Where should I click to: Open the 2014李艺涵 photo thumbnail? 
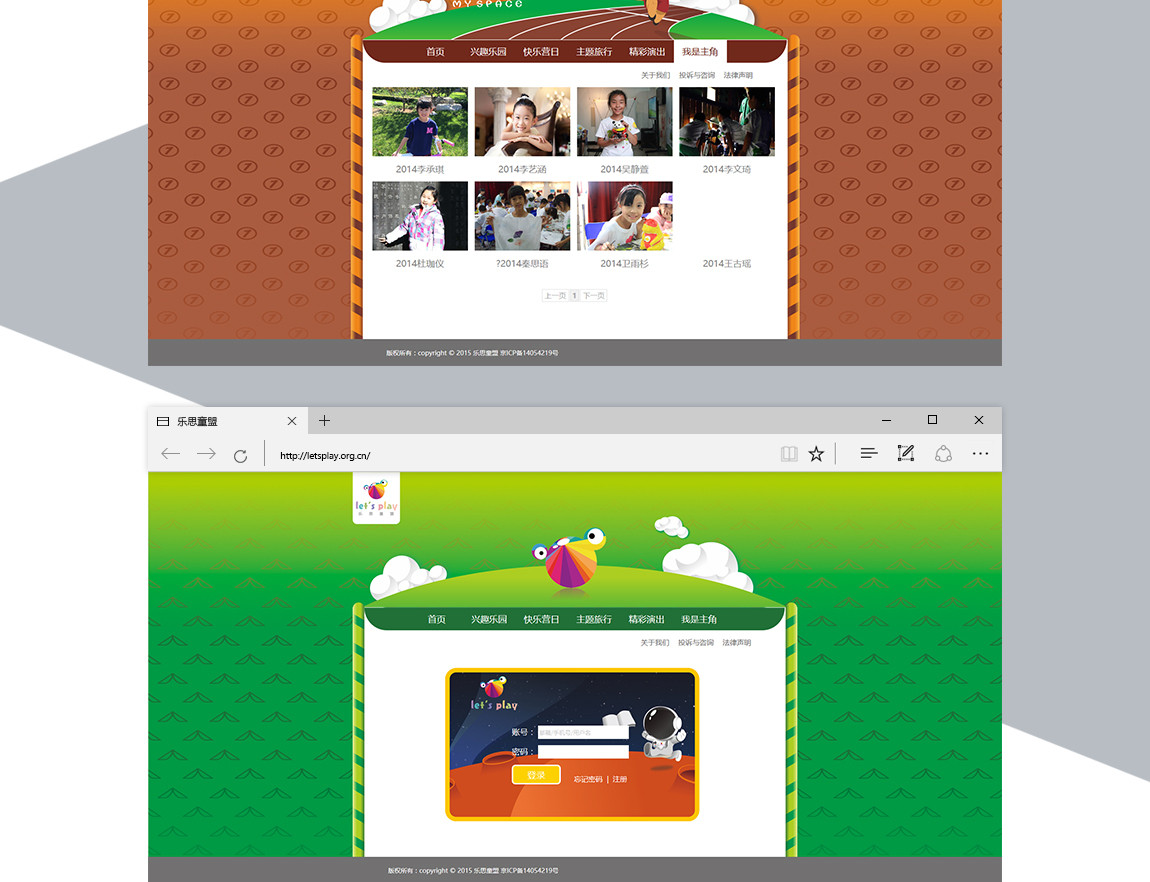point(522,122)
